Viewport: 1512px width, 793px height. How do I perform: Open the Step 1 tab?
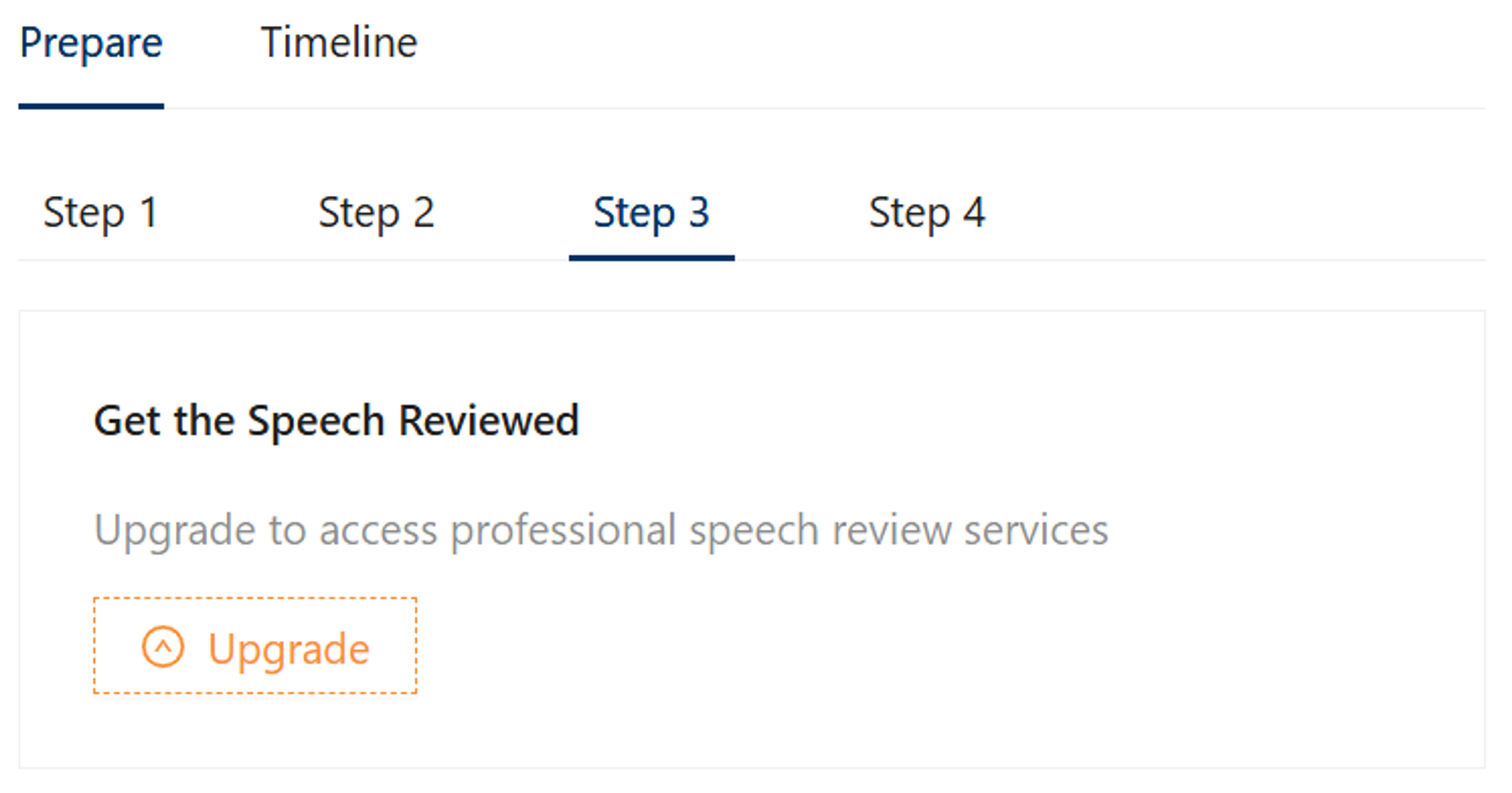100,213
